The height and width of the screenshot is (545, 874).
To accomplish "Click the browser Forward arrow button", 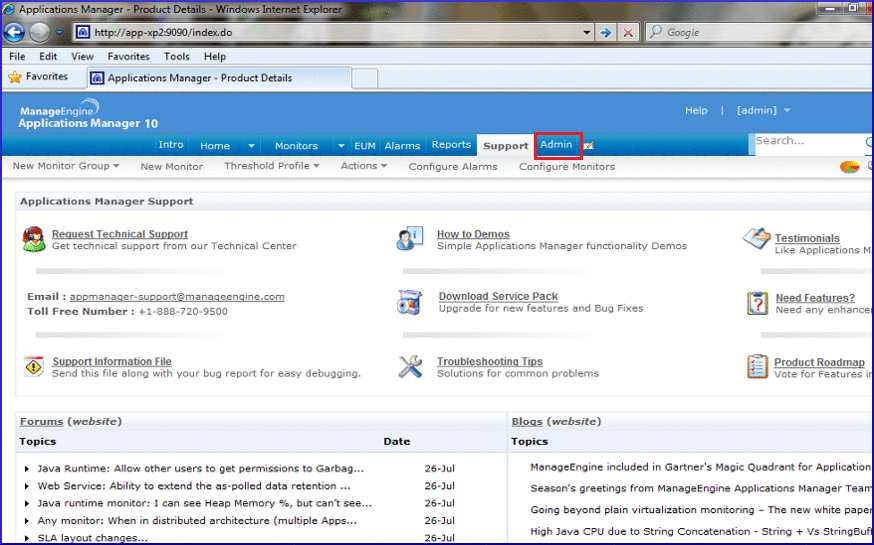I will (x=40, y=32).
